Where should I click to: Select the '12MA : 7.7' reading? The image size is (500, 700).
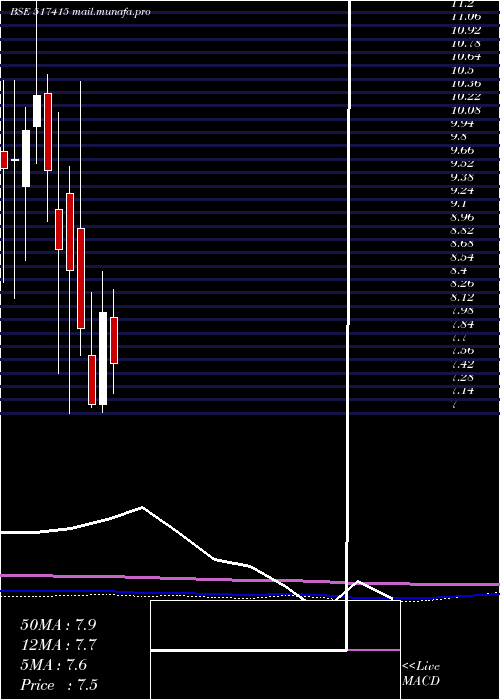pos(58,645)
